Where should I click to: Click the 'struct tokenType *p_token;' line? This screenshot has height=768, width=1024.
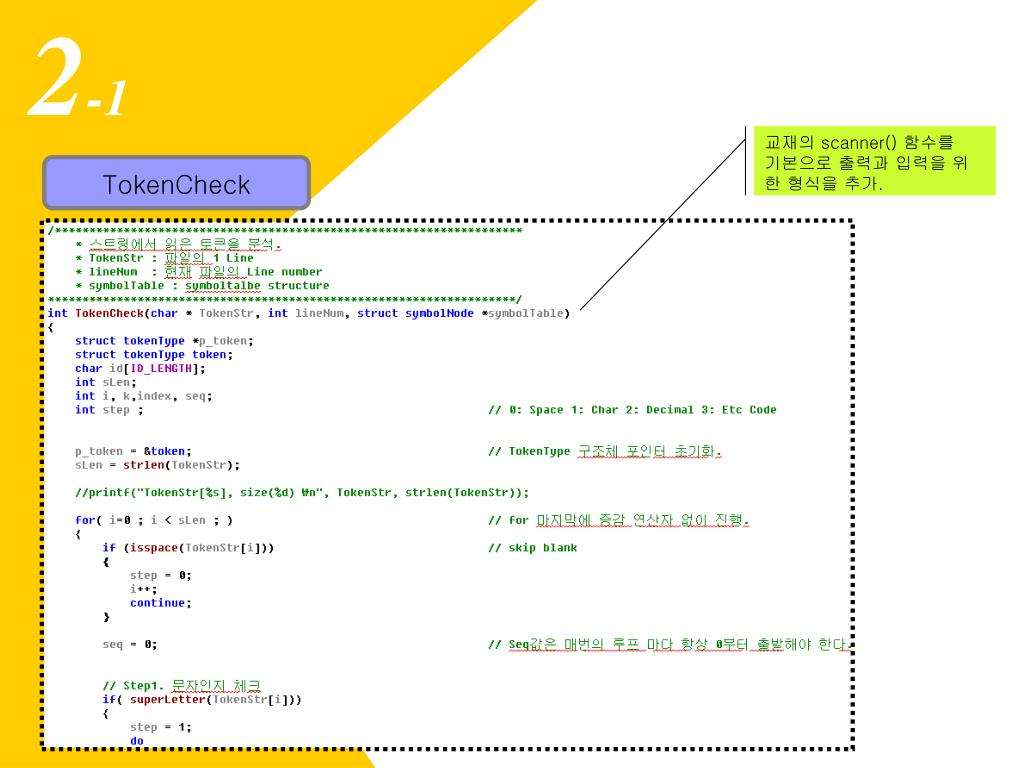[164, 341]
